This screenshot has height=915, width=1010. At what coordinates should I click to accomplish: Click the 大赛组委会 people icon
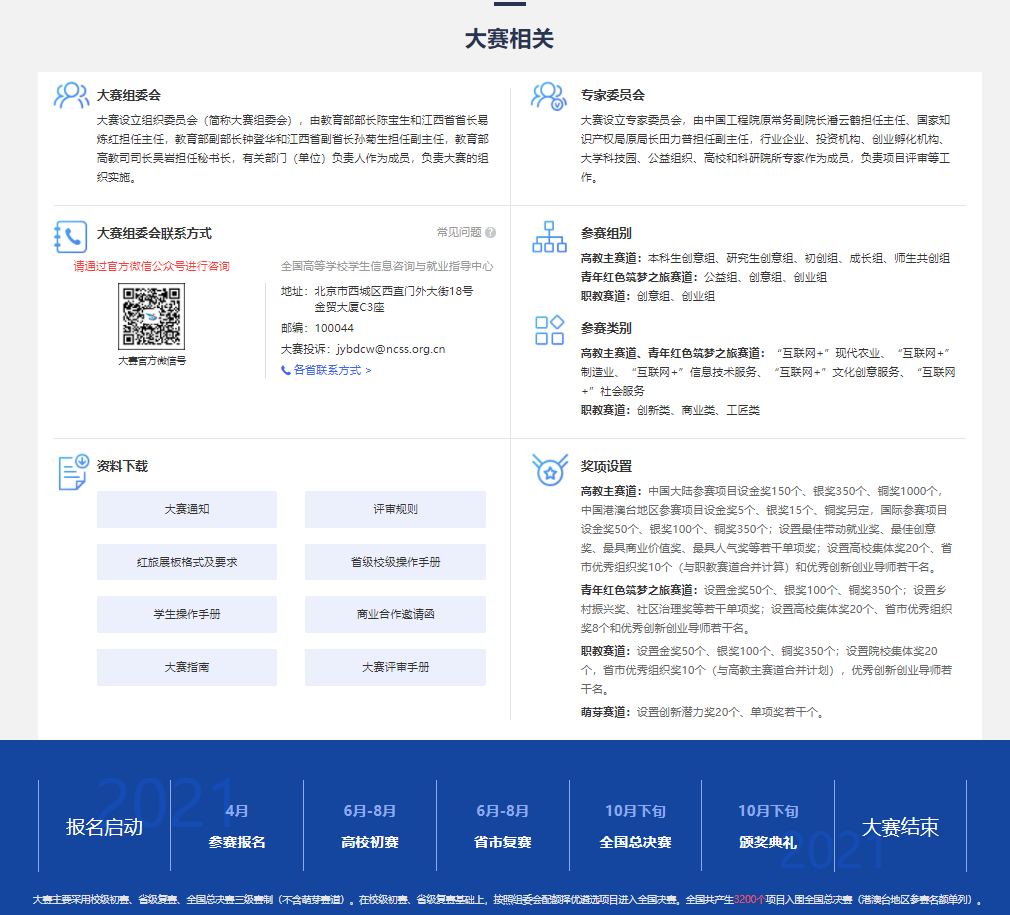pyautogui.click(x=71, y=95)
